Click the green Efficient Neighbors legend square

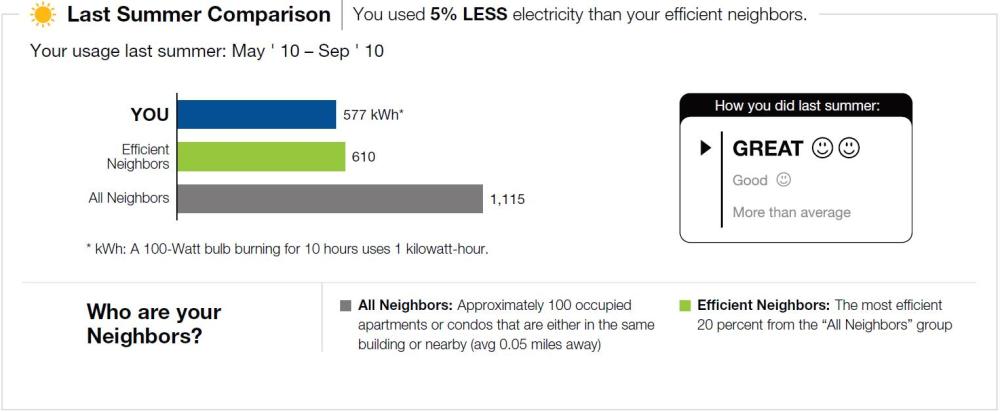[x=685, y=306]
